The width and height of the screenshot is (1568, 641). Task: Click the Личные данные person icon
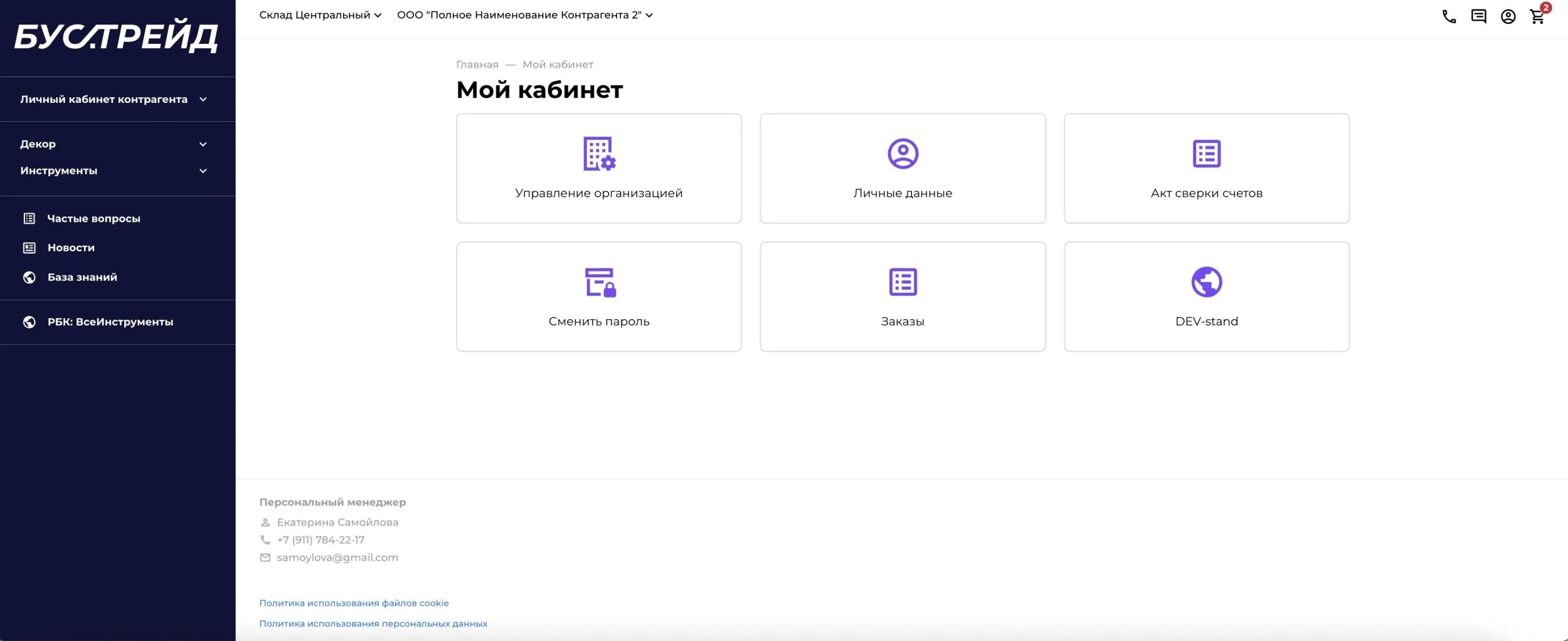[x=903, y=154]
